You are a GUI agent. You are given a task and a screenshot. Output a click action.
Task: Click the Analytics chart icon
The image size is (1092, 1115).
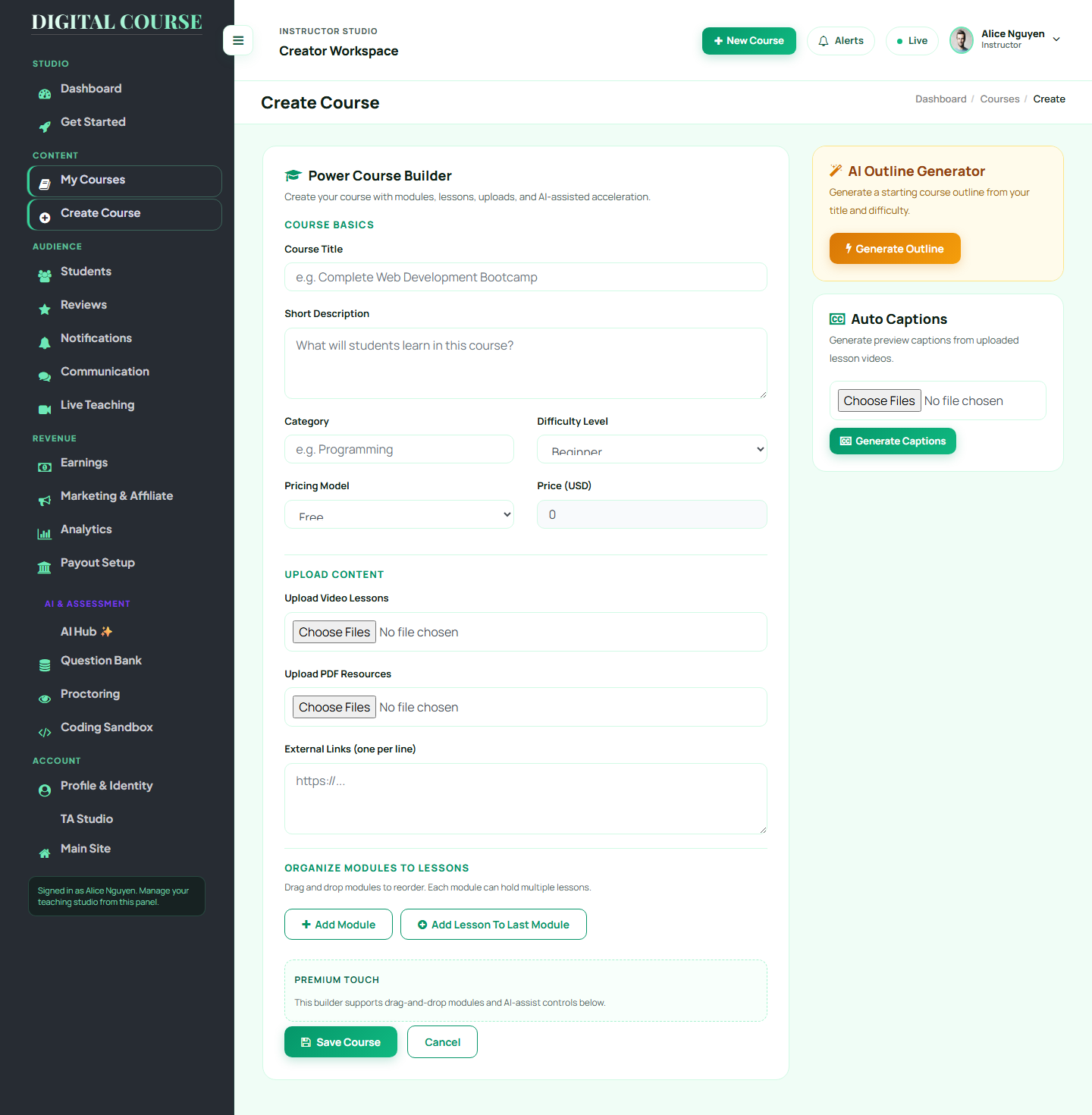(x=45, y=534)
